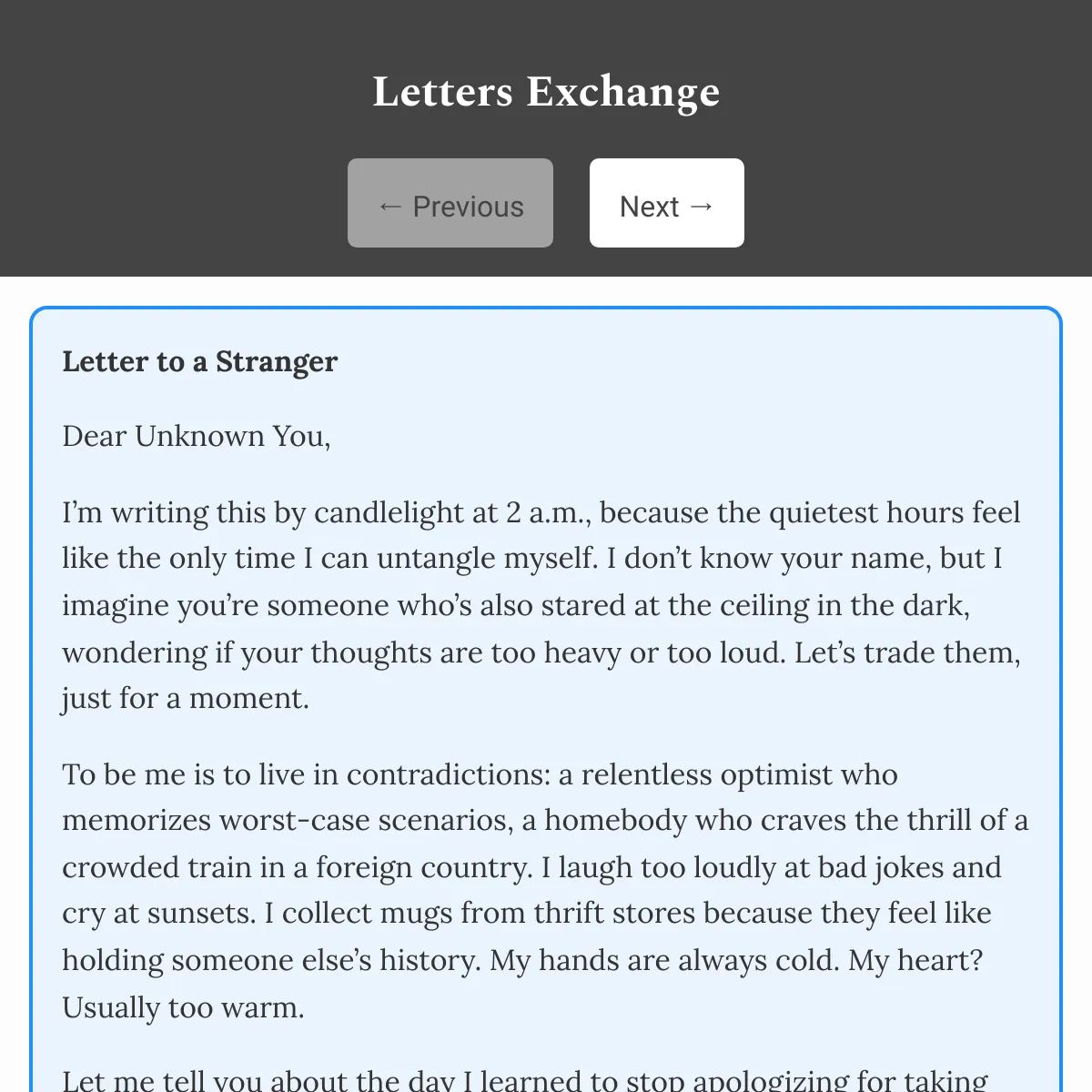Click the line about staring at the ceiling
The height and width of the screenshot is (1092, 1092).
tap(516, 605)
